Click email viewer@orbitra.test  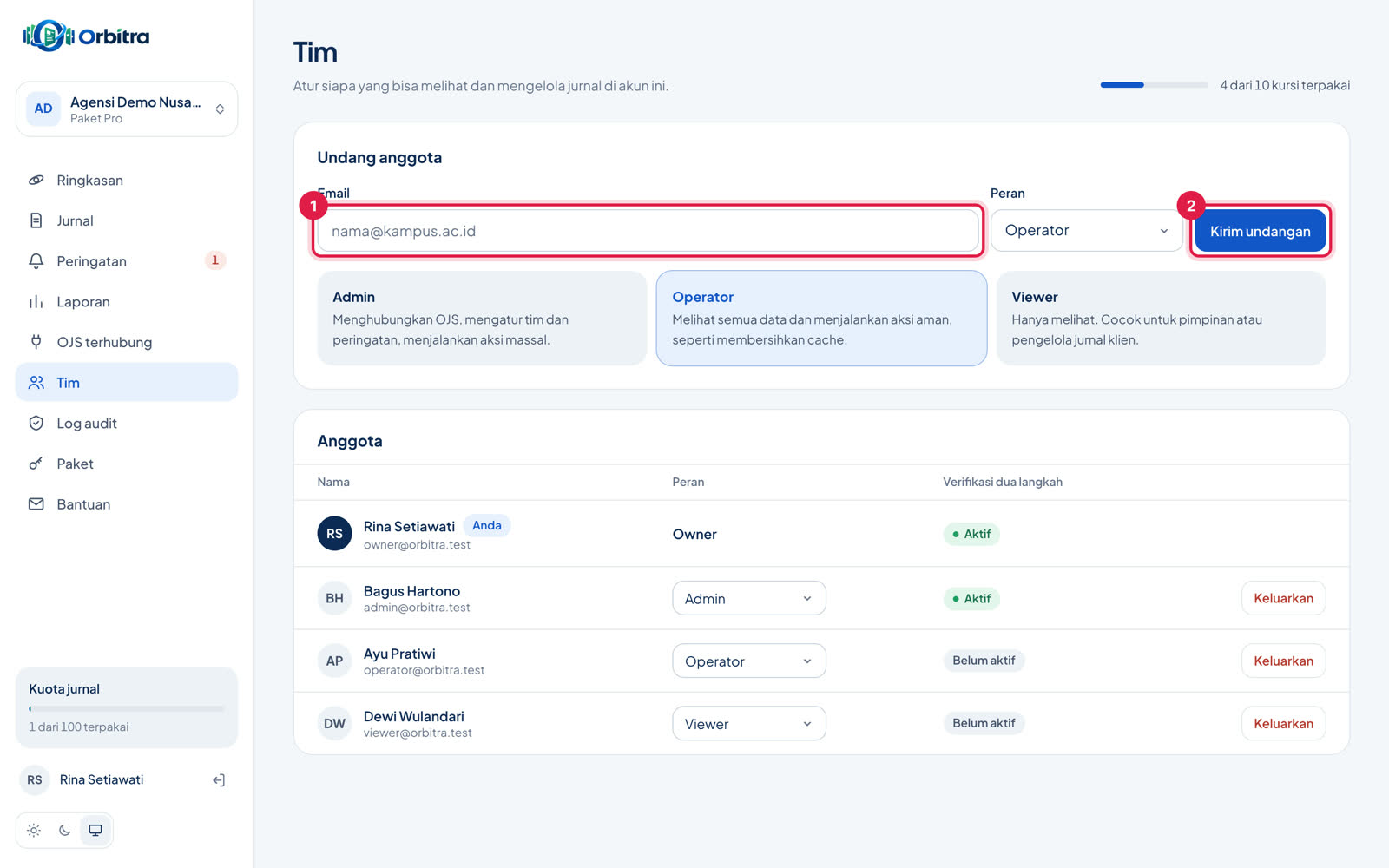pos(418,733)
